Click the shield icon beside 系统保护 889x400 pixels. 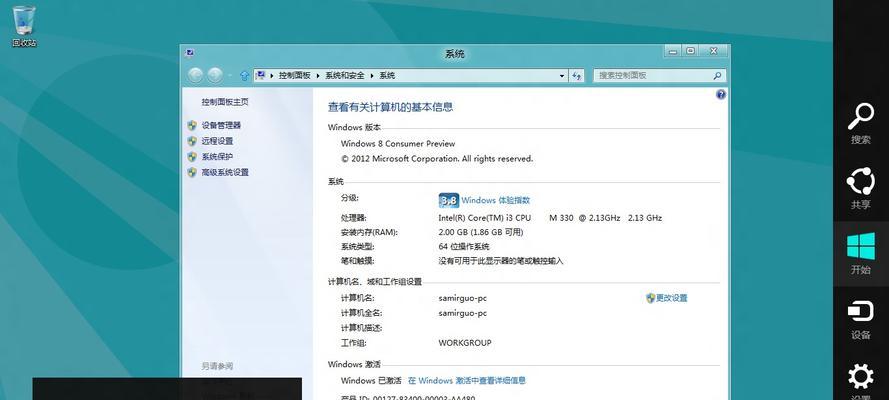[x=192, y=157]
